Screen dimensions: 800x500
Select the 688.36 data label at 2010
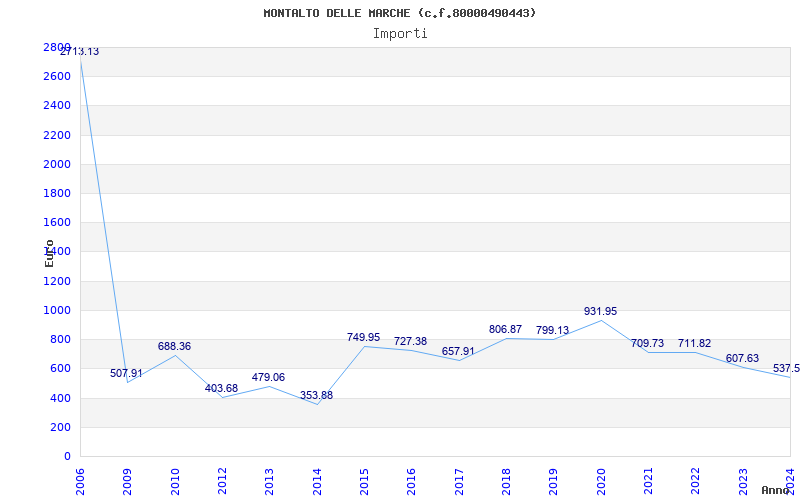(174, 346)
